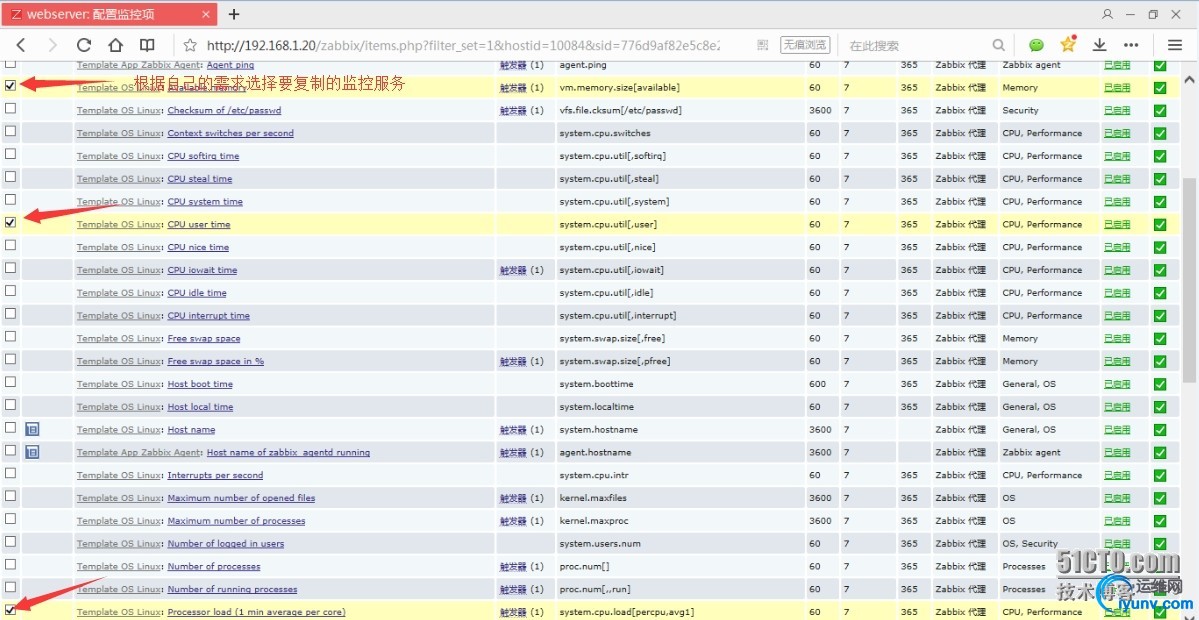The width and height of the screenshot is (1199, 620).
Task: Open reading mode book icon
Action: 147,45
